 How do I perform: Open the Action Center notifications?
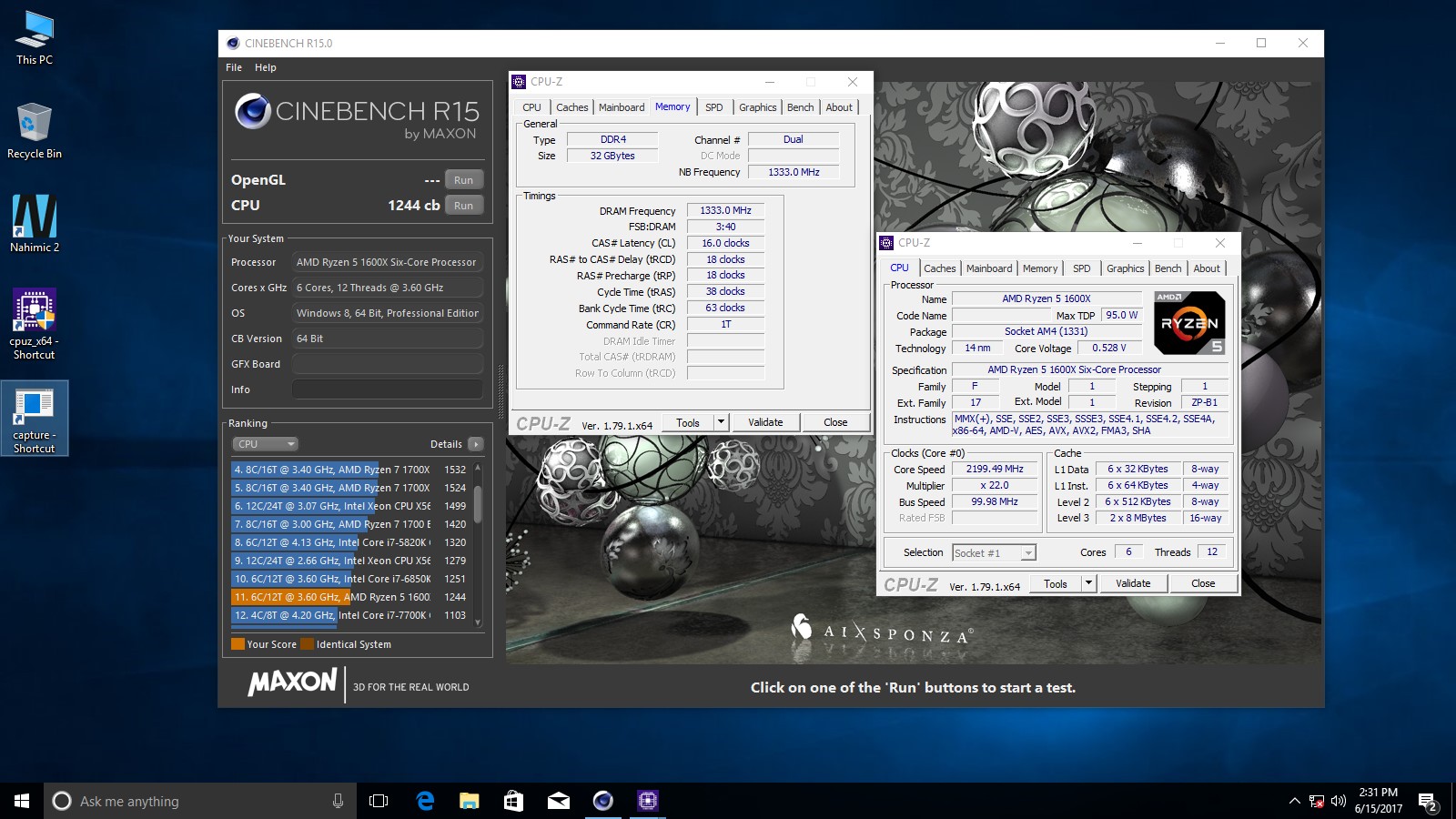click(1428, 802)
